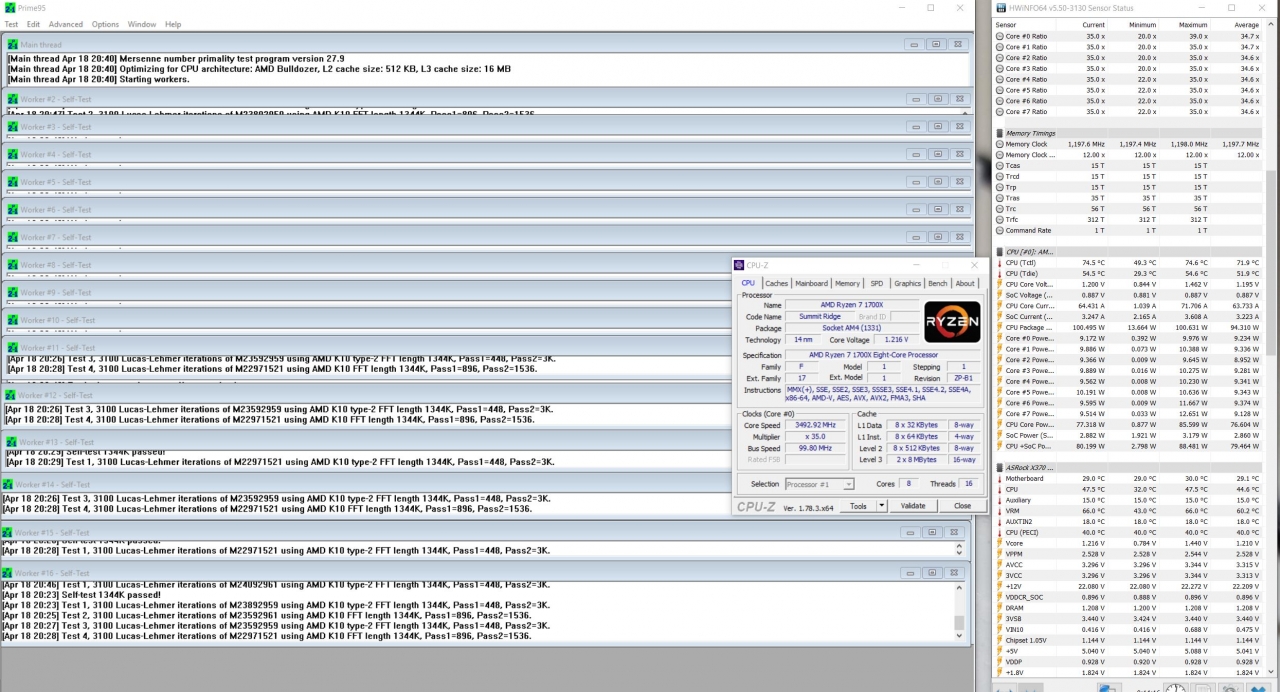Click the CPU-Z title bar icon
The image size is (1280, 692).
point(739,265)
